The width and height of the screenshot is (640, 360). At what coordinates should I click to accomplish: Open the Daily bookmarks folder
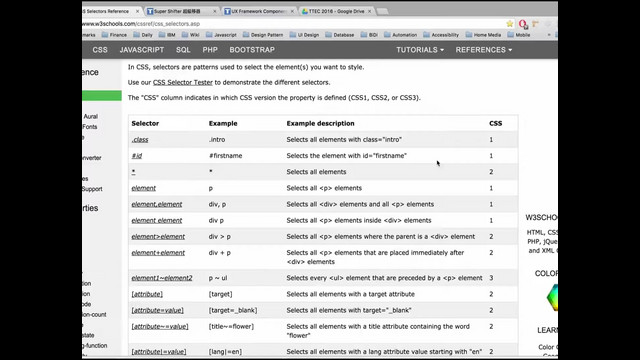[143, 35]
